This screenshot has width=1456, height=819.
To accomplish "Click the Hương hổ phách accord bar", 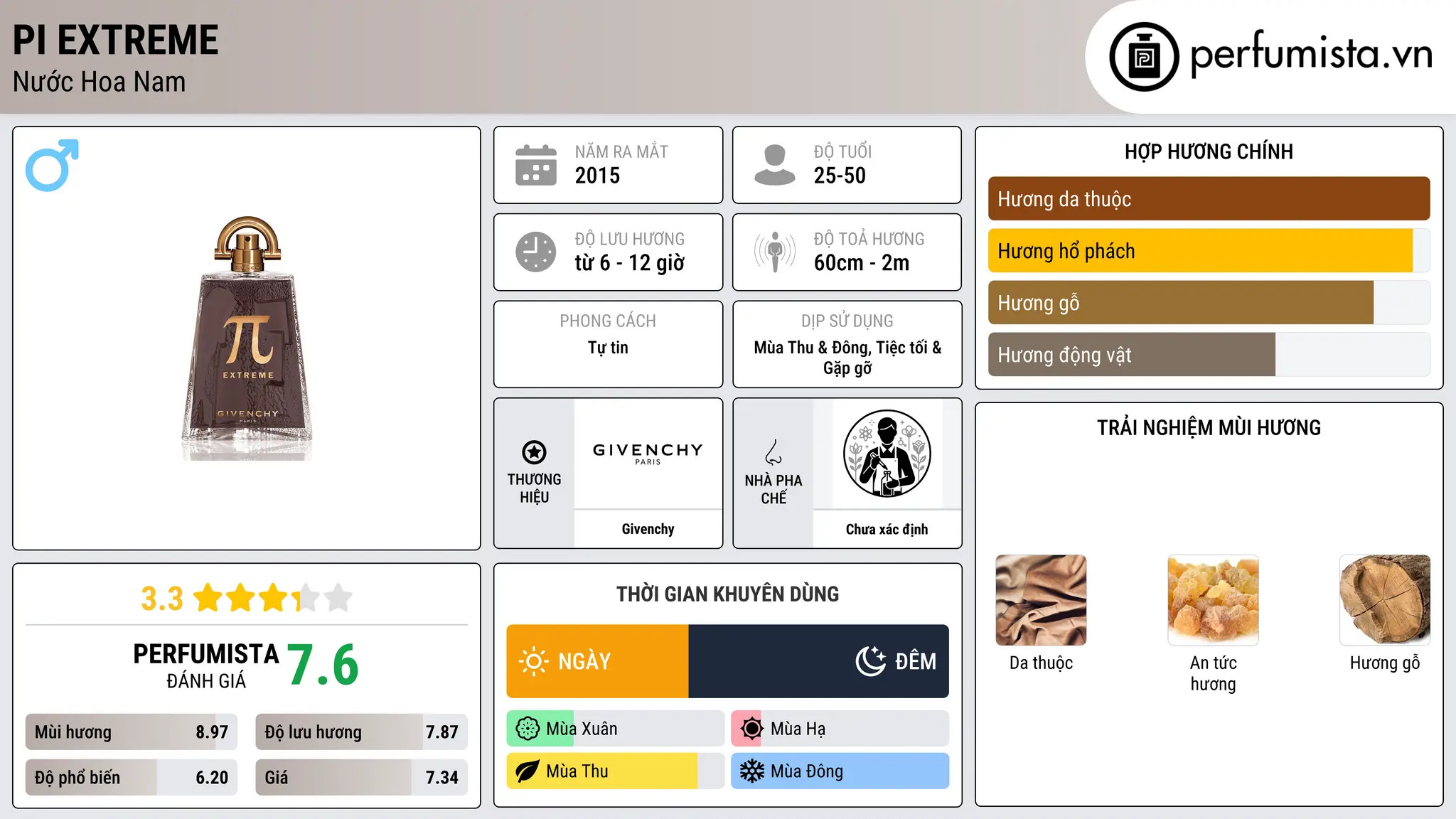I will tap(1209, 251).
